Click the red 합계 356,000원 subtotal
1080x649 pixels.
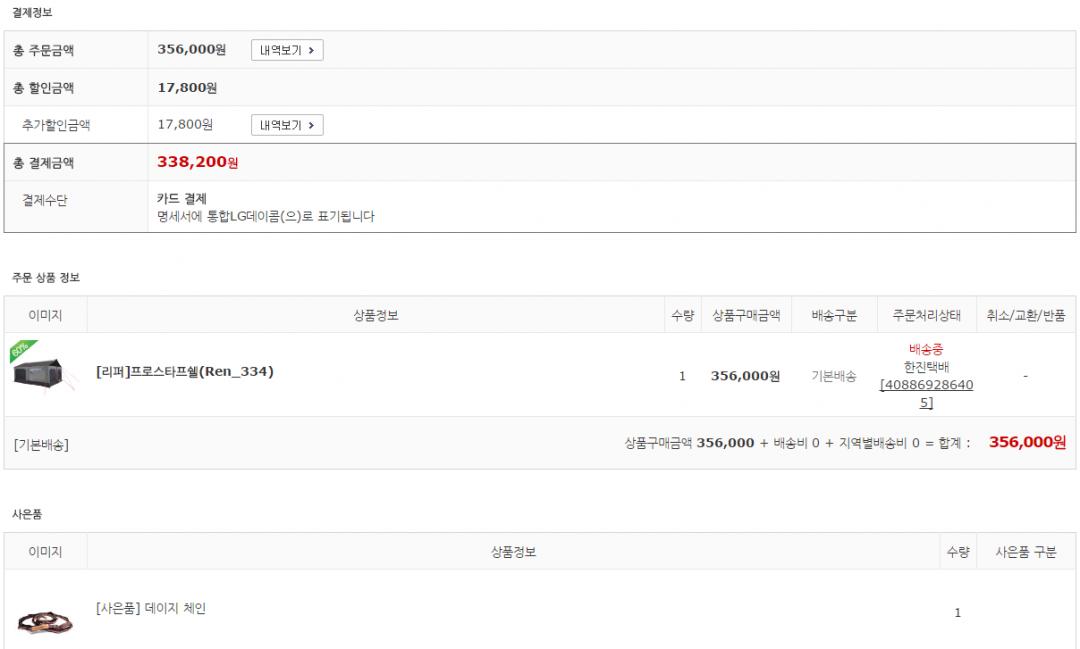(1027, 443)
